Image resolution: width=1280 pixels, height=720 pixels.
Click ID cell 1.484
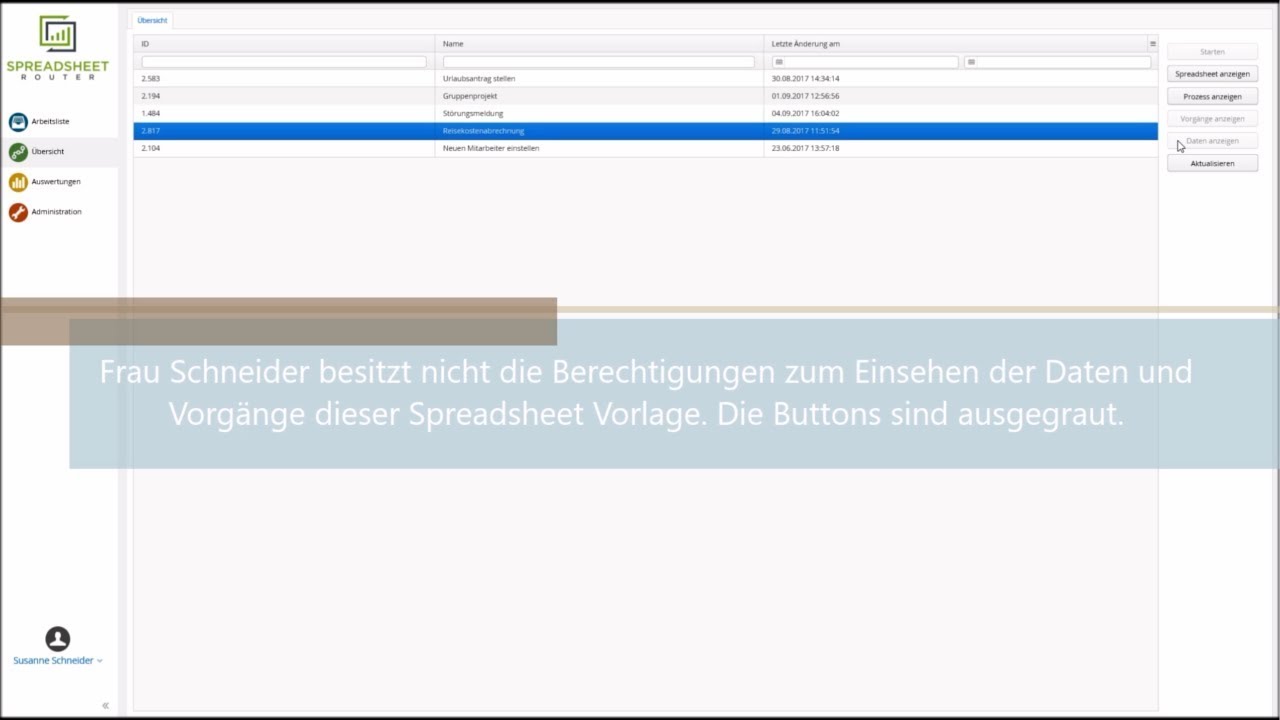coord(151,113)
